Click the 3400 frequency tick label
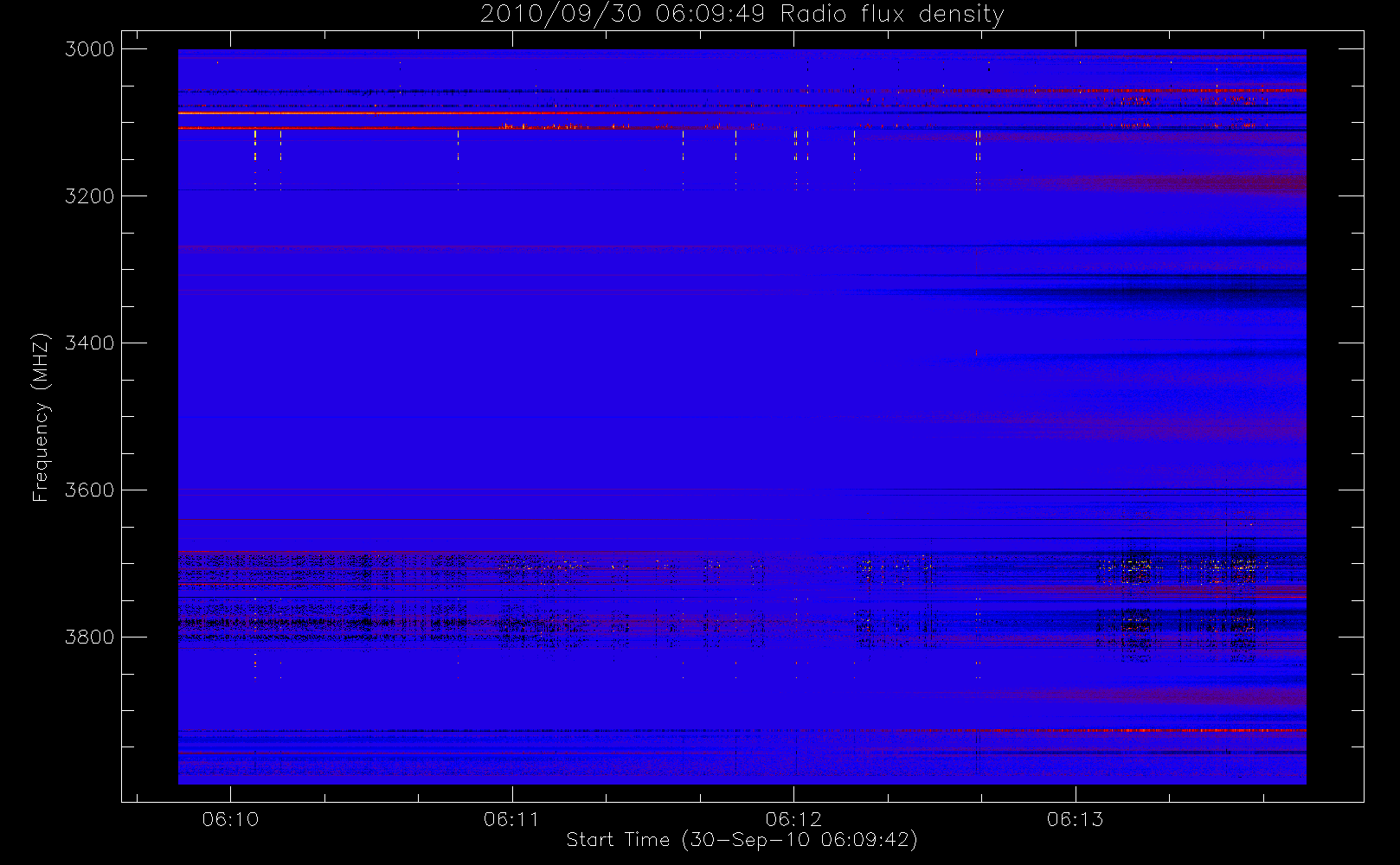The height and width of the screenshot is (865, 1400). coord(90,343)
